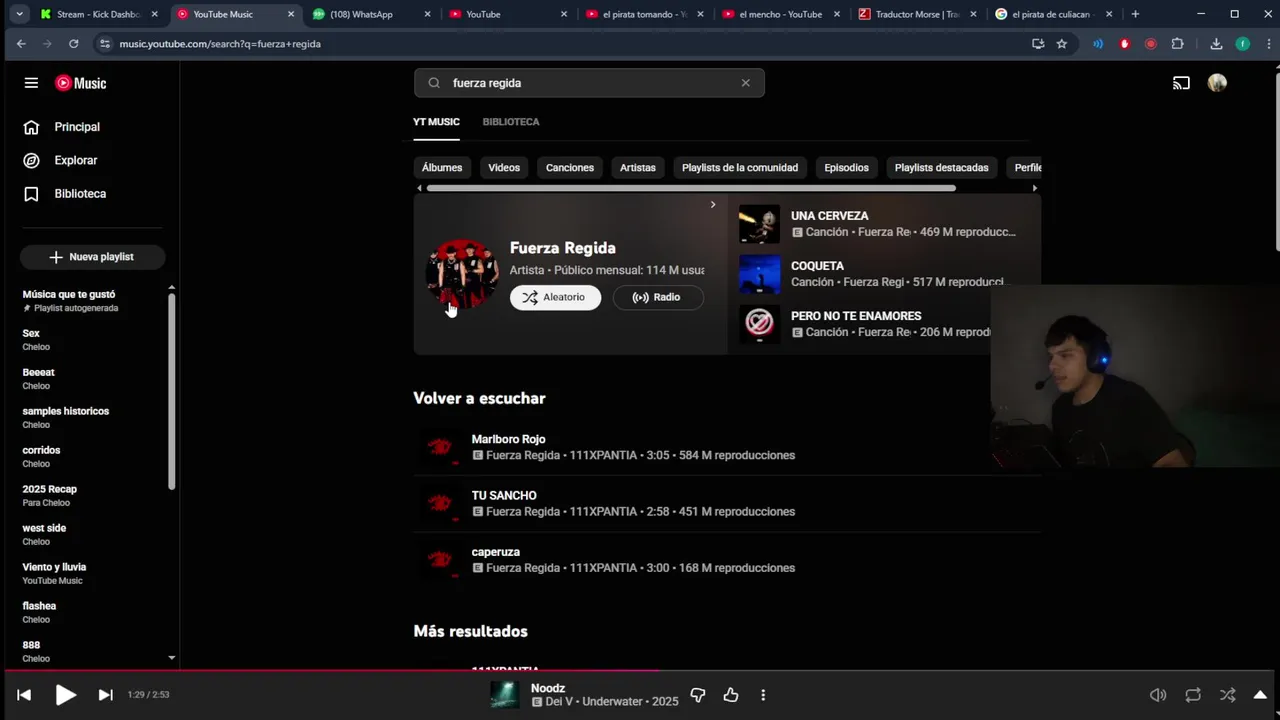Screen dimensions: 1280x720
Task: Open the cast to device icon
Action: click(1181, 83)
